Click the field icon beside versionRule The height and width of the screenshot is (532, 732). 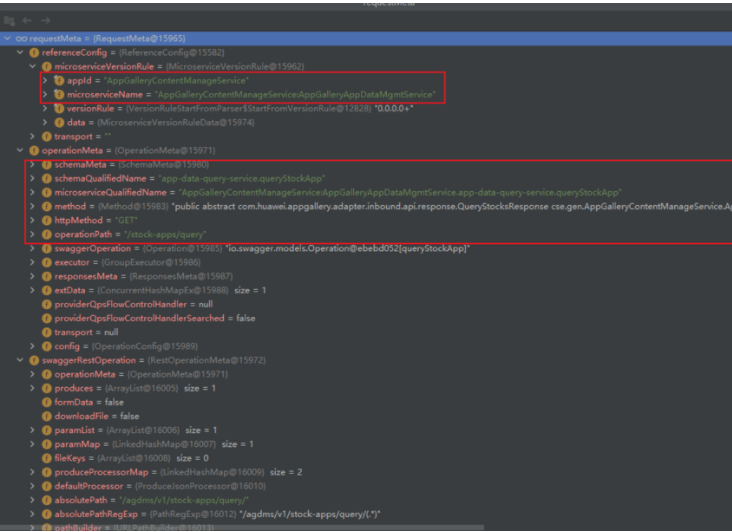(x=59, y=108)
